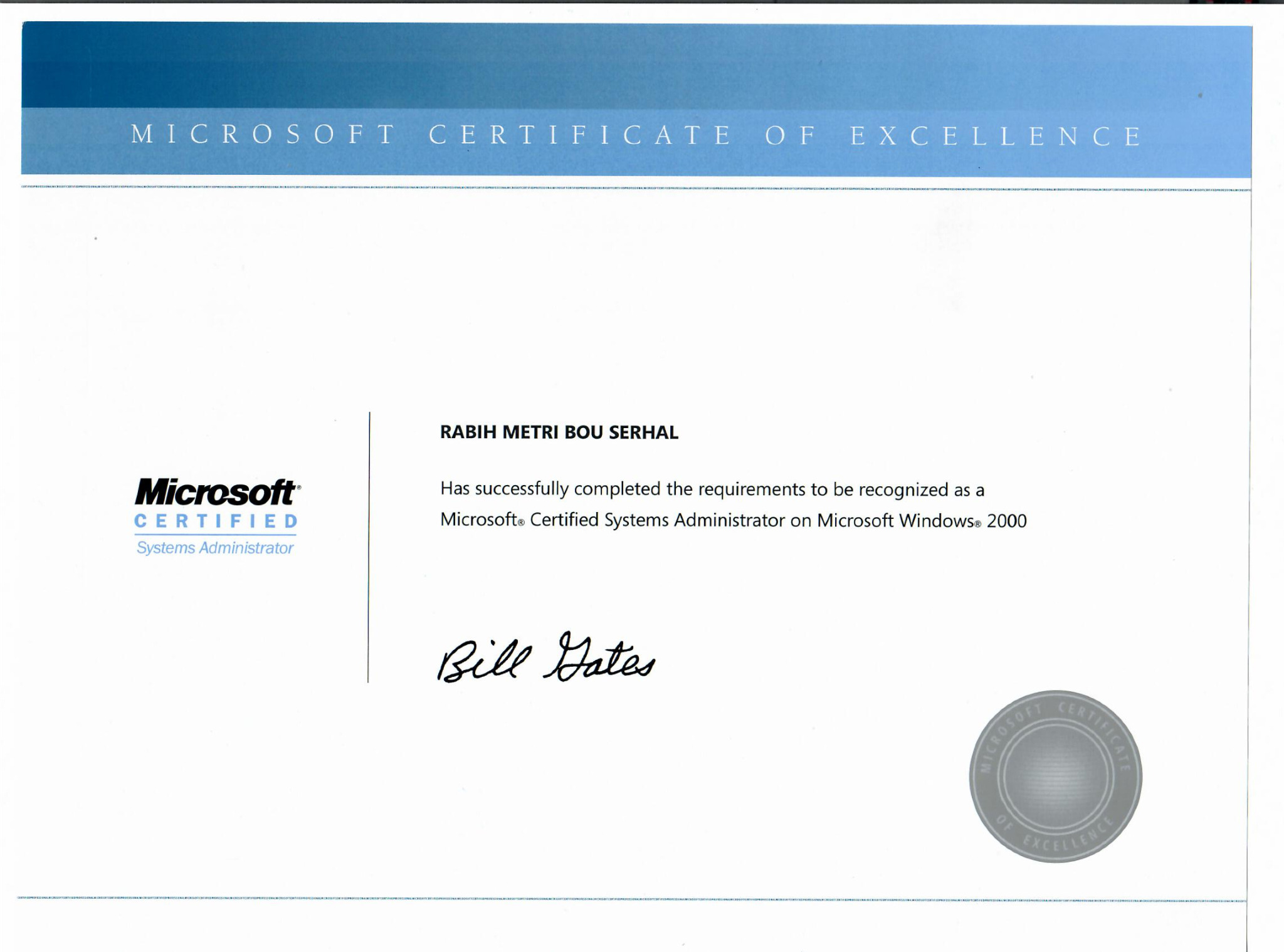Image resolution: width=1284 pixels, height=952 pixels.
Task: Click 'Microsoft Windows 2000' in the text
Action: [x=922, y=521]
